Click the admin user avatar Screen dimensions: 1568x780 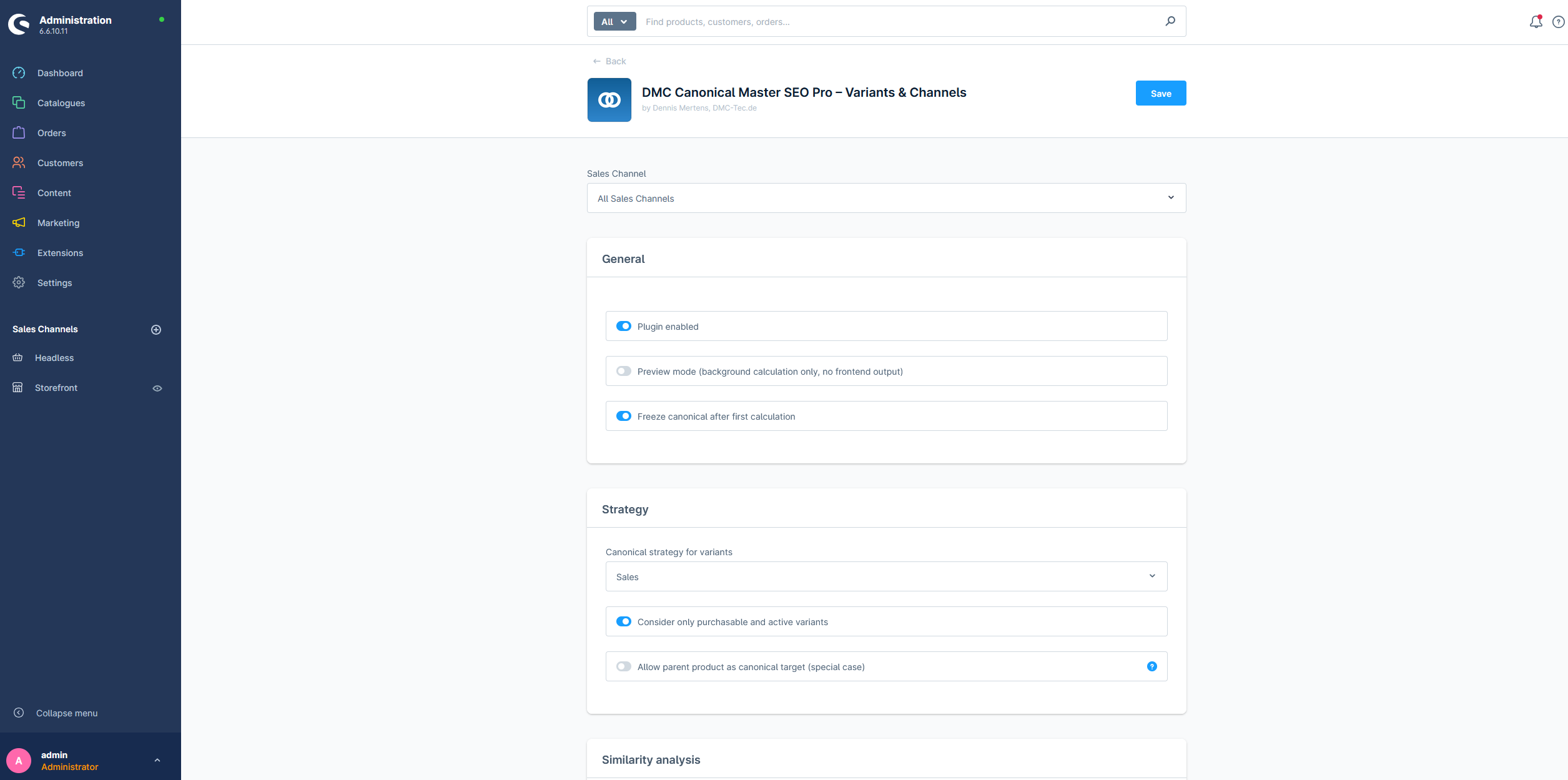19,761
